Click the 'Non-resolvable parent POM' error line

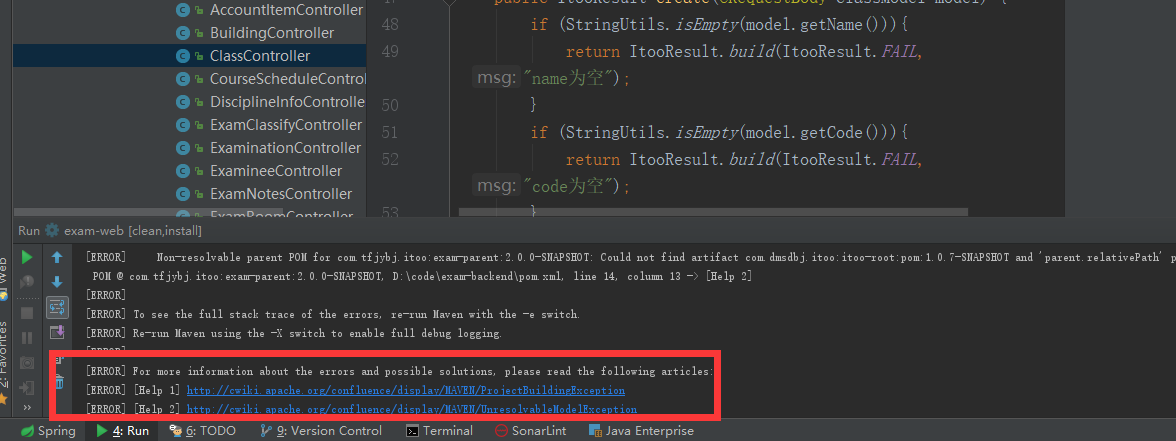630,257
